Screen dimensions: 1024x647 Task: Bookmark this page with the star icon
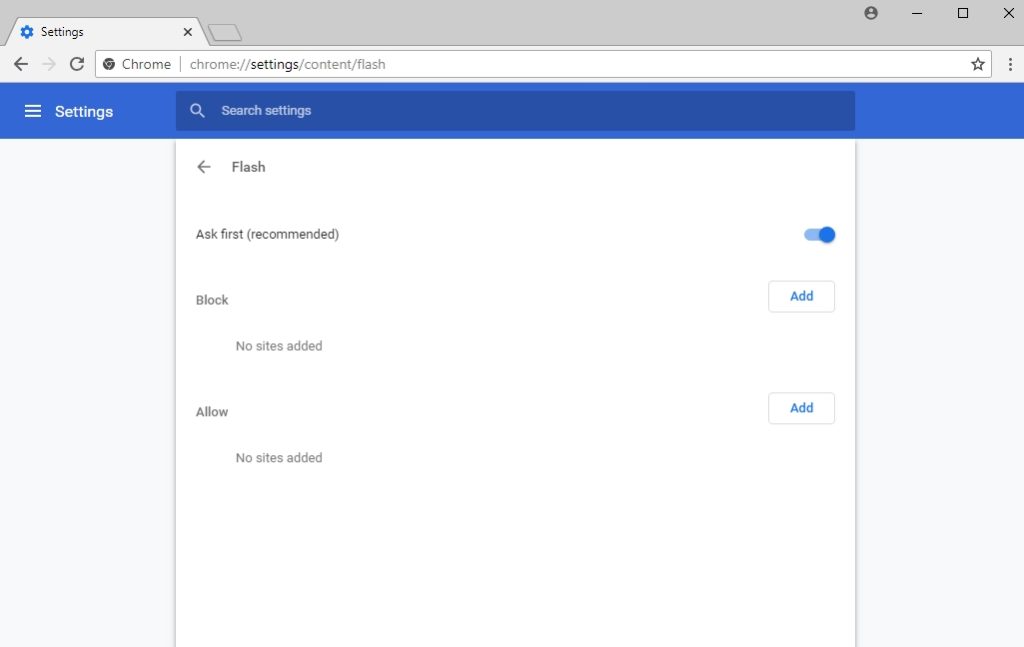(x=977, y=63)
